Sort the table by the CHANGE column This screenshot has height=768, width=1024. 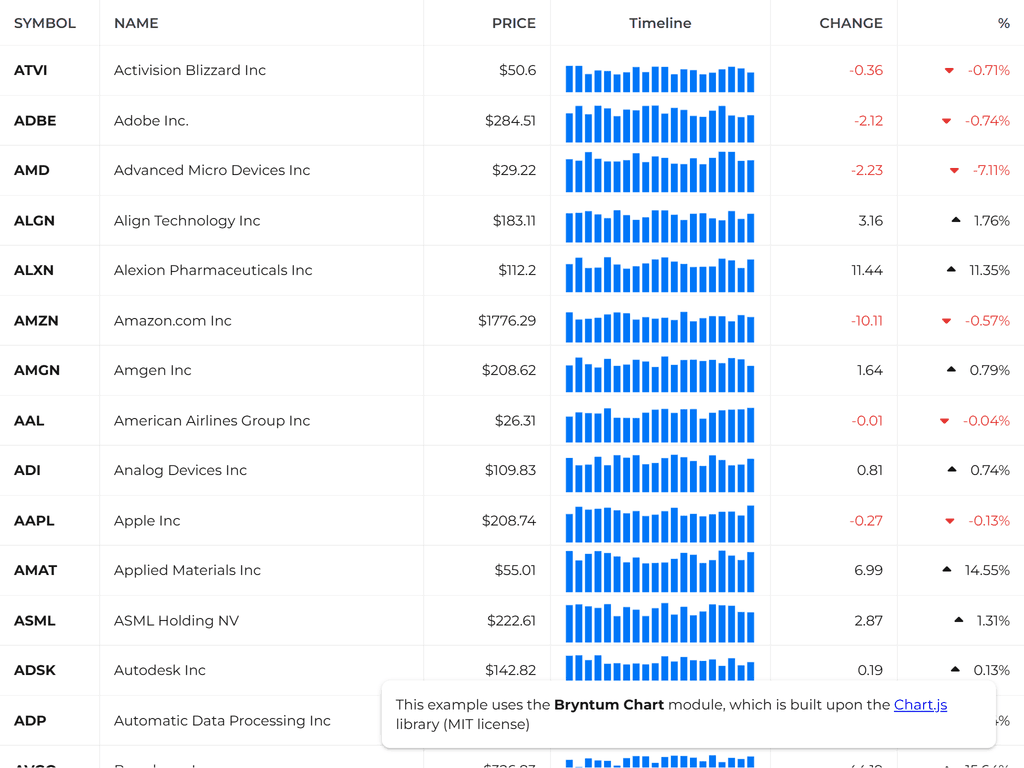point(851,23)
